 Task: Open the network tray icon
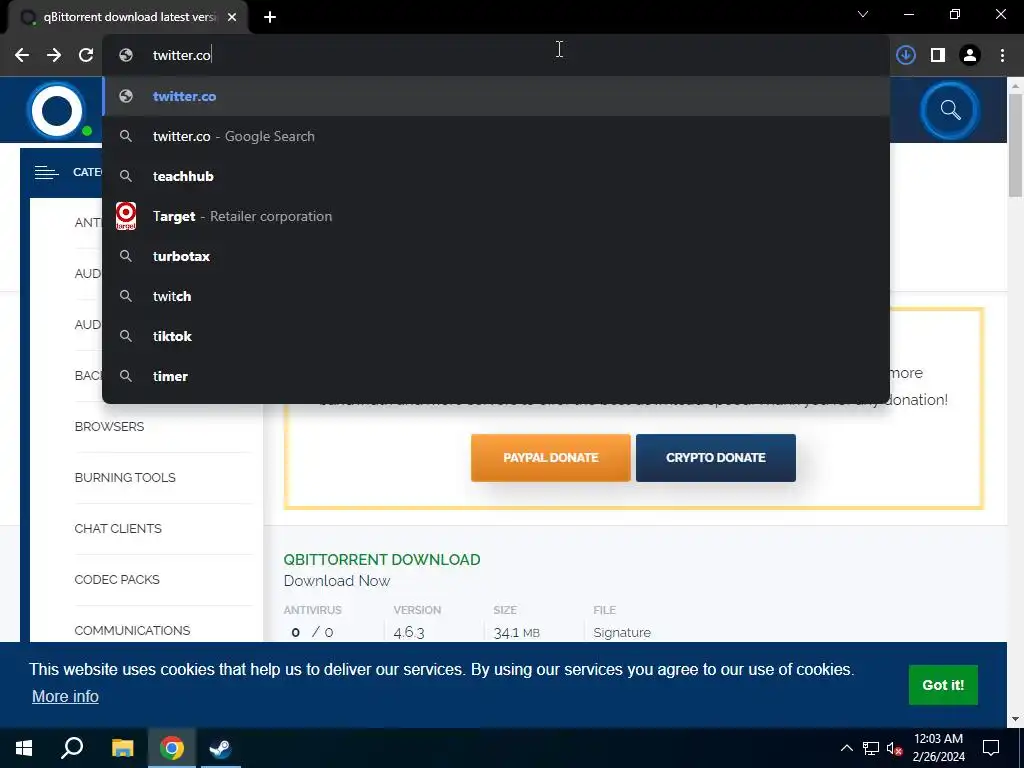pyautogui.click(x=871, y=748)
